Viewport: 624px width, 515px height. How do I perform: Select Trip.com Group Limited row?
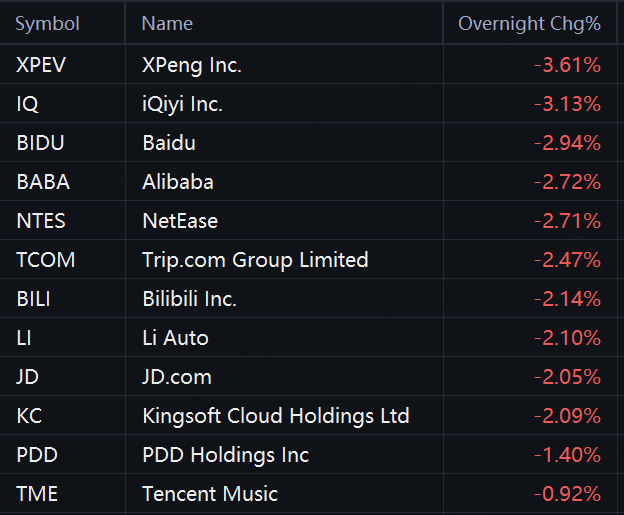255,260
